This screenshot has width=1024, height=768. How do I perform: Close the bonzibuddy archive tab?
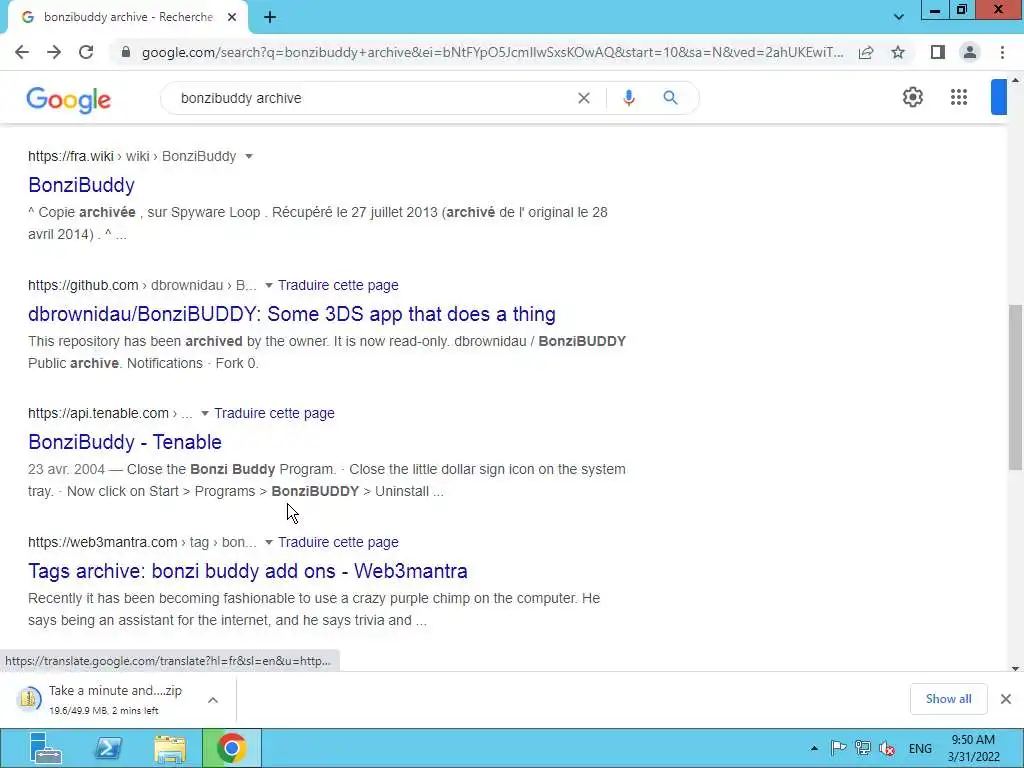click(x=232, y=18)
